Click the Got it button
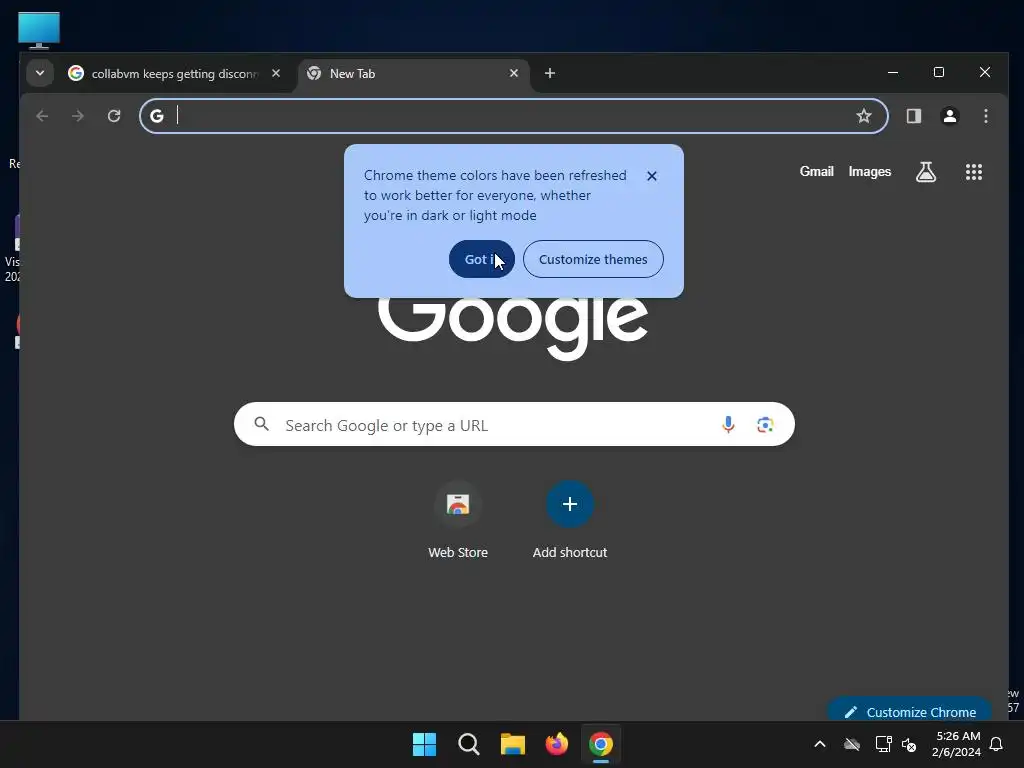This screenshot has width=1024, height=768. (482, 259)
